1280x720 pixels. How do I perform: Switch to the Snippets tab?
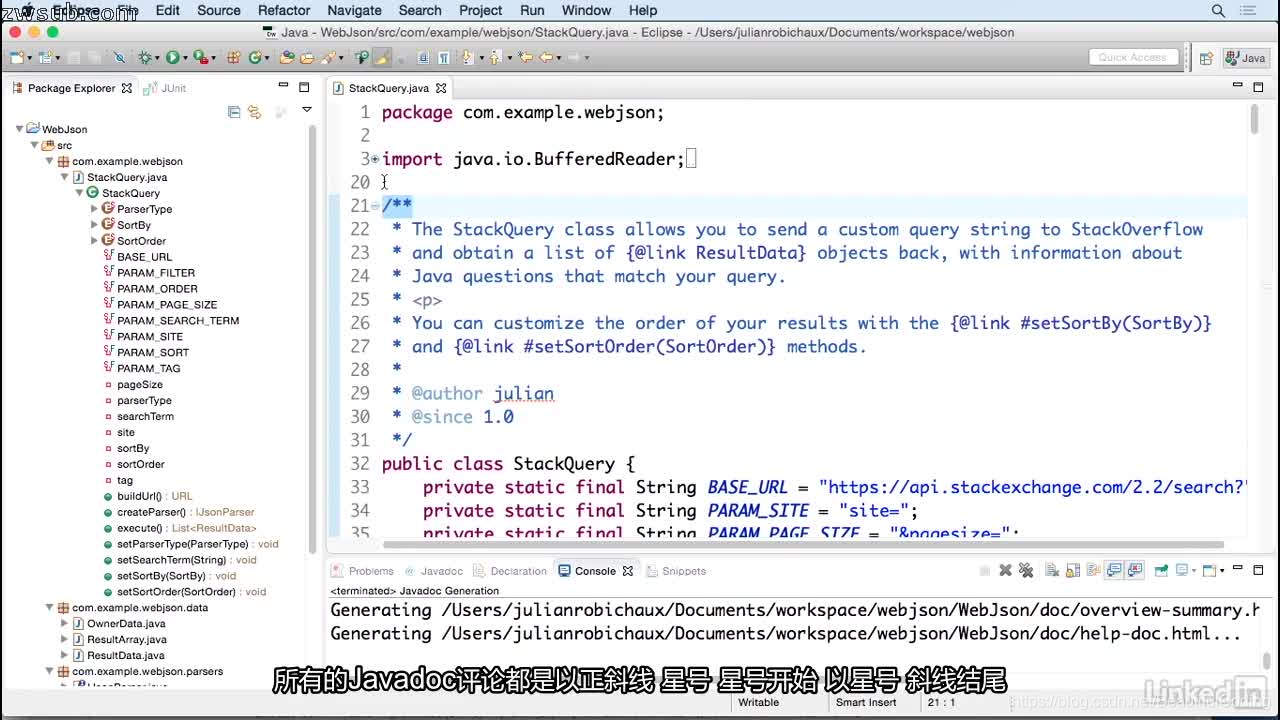coord(676,571)
